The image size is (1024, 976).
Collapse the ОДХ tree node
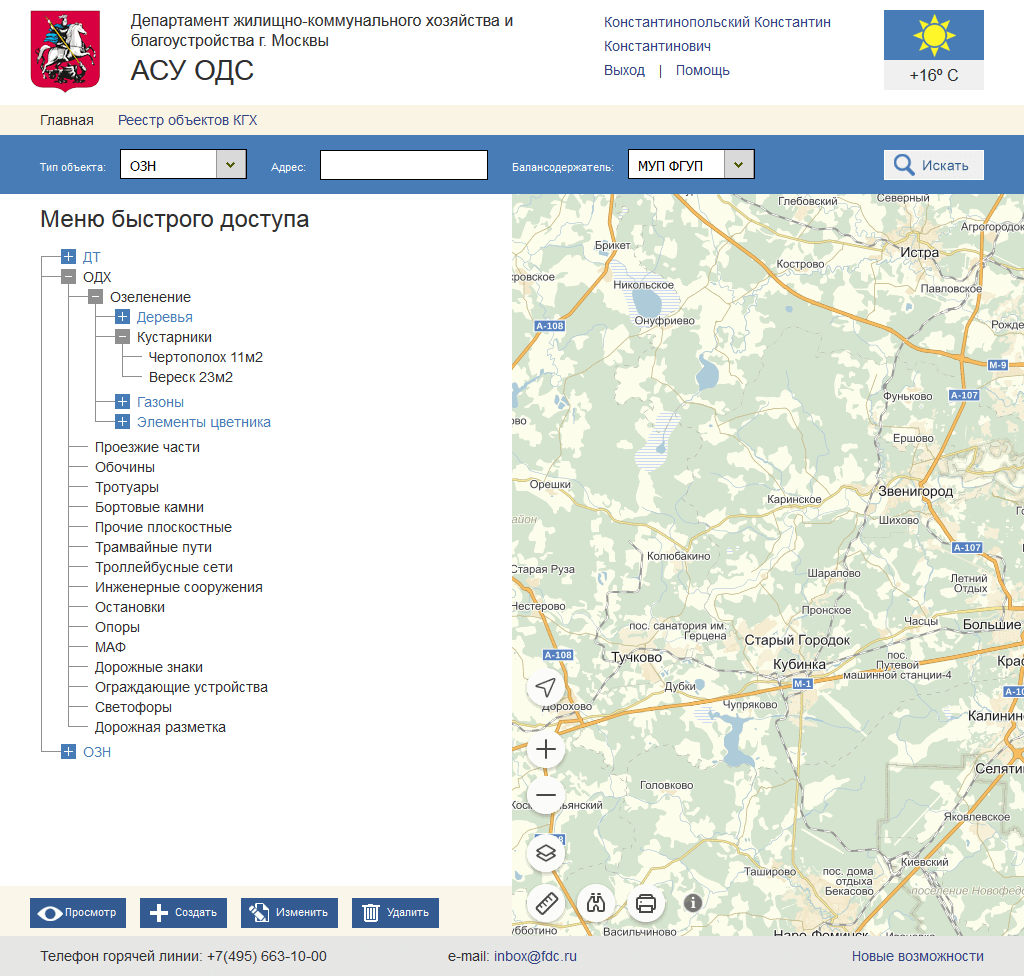(x=69, y=277)
